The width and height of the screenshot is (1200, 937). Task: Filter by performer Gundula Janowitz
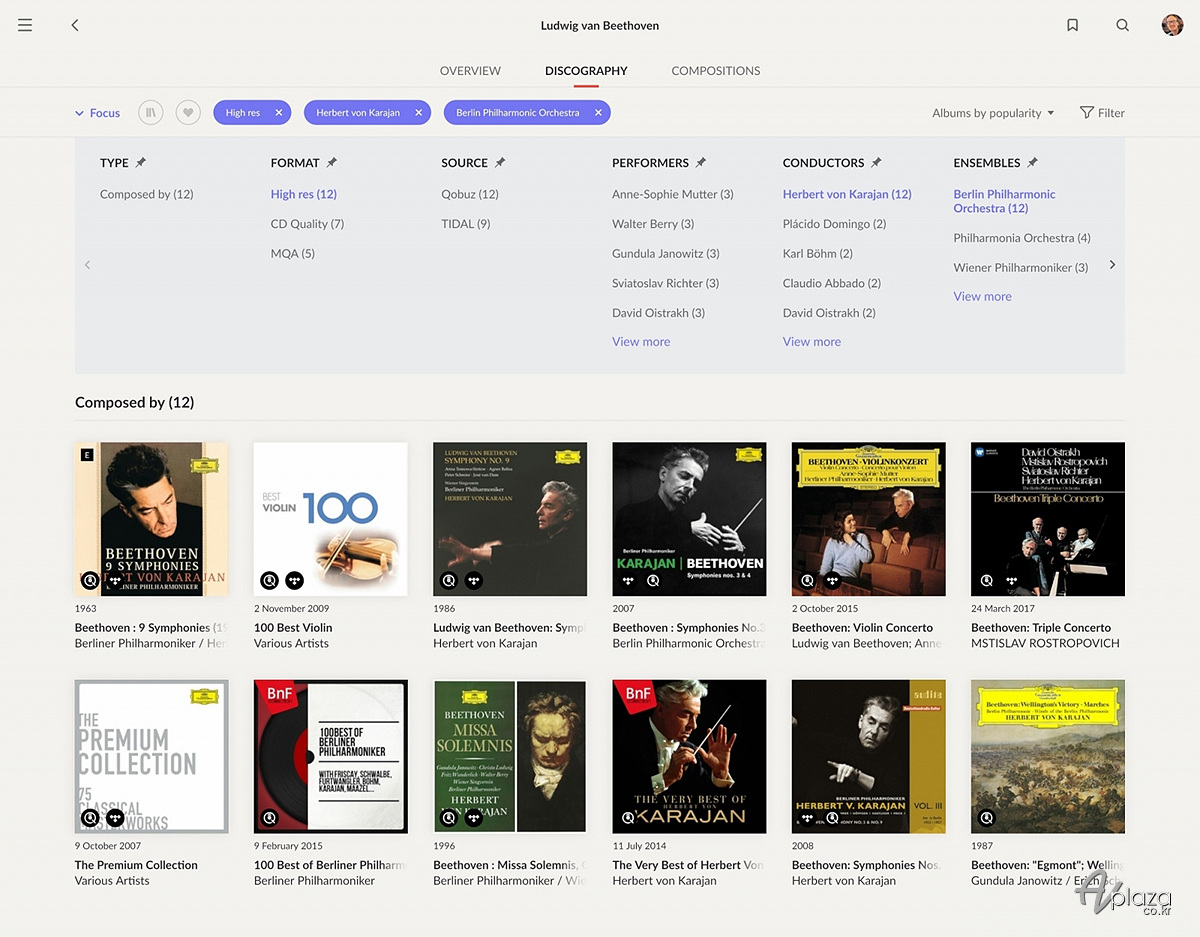[666, 254]
